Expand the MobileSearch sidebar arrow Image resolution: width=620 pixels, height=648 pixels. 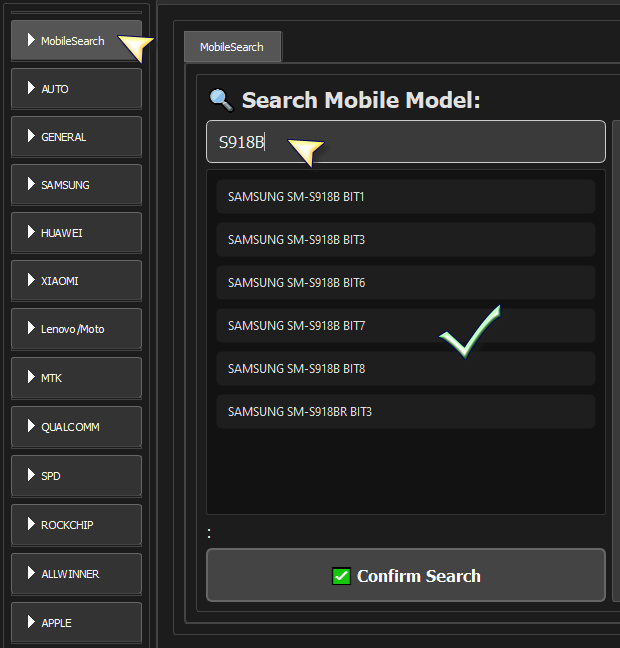(x=31, y=40)
